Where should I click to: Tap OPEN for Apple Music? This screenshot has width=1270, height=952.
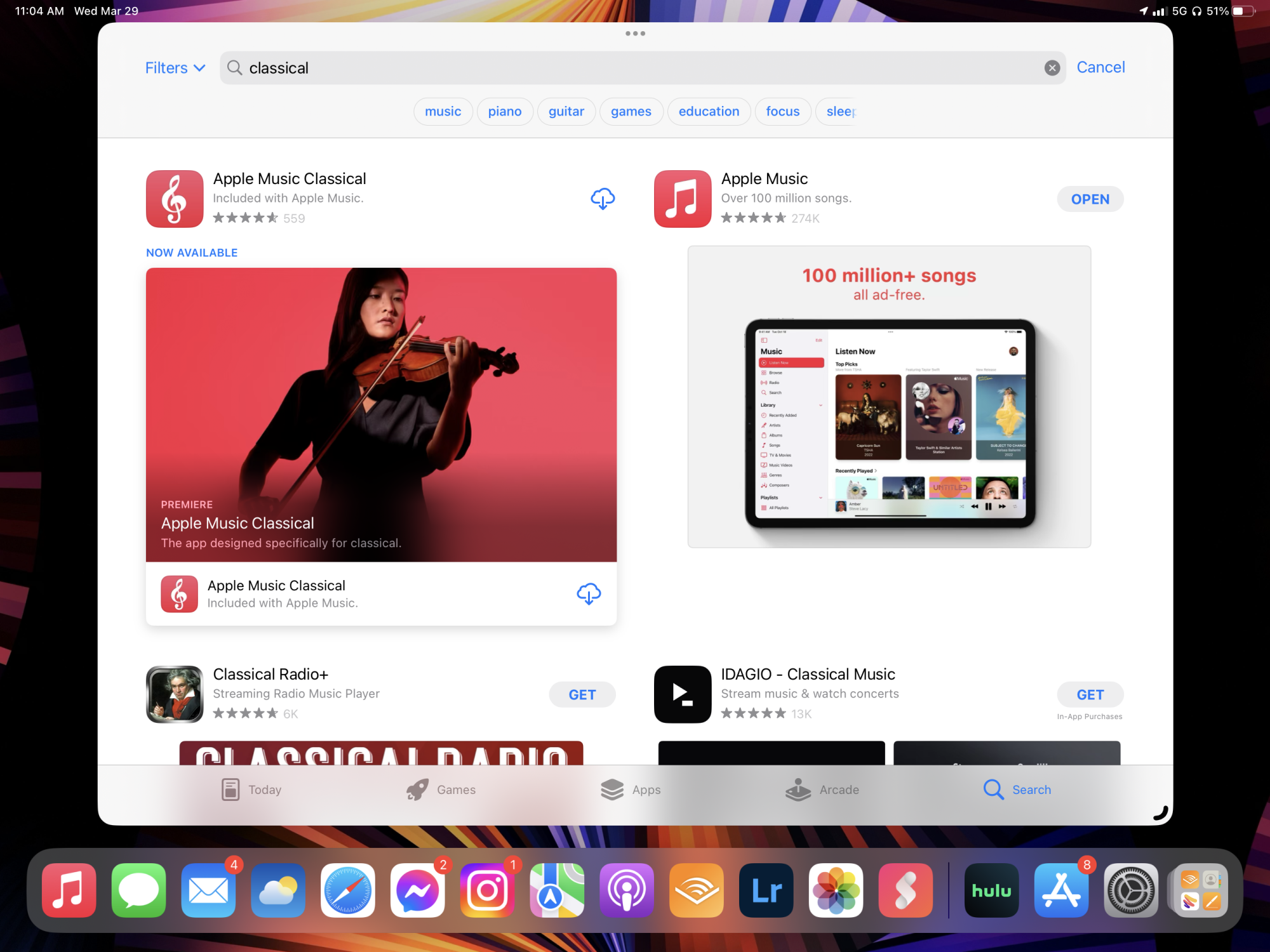tap(1090, 199)
